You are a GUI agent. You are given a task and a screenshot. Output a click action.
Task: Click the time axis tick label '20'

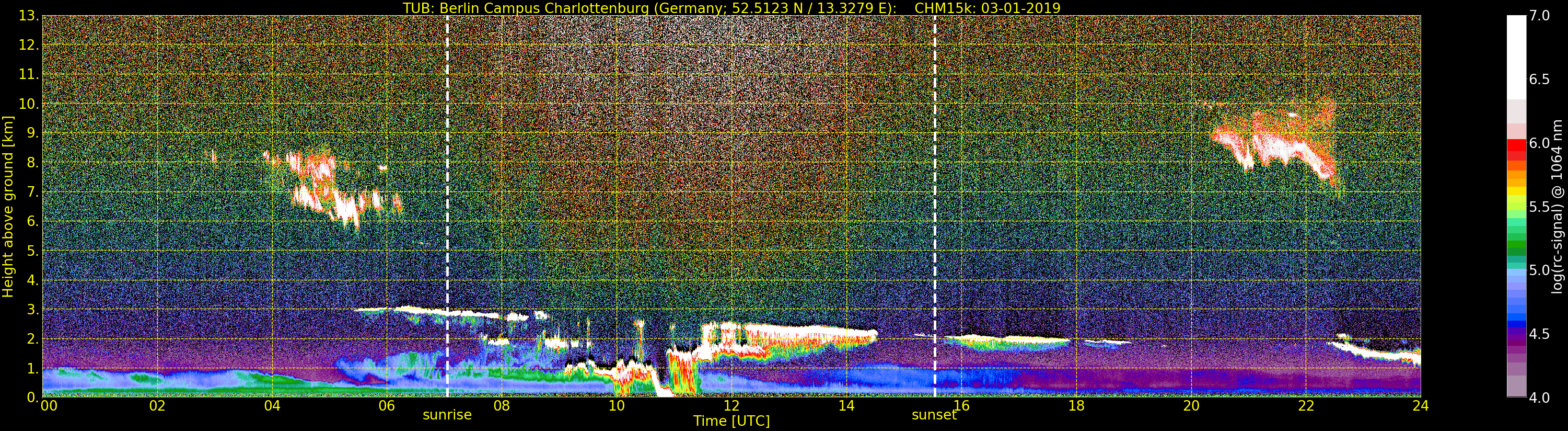click(1191, 406)
